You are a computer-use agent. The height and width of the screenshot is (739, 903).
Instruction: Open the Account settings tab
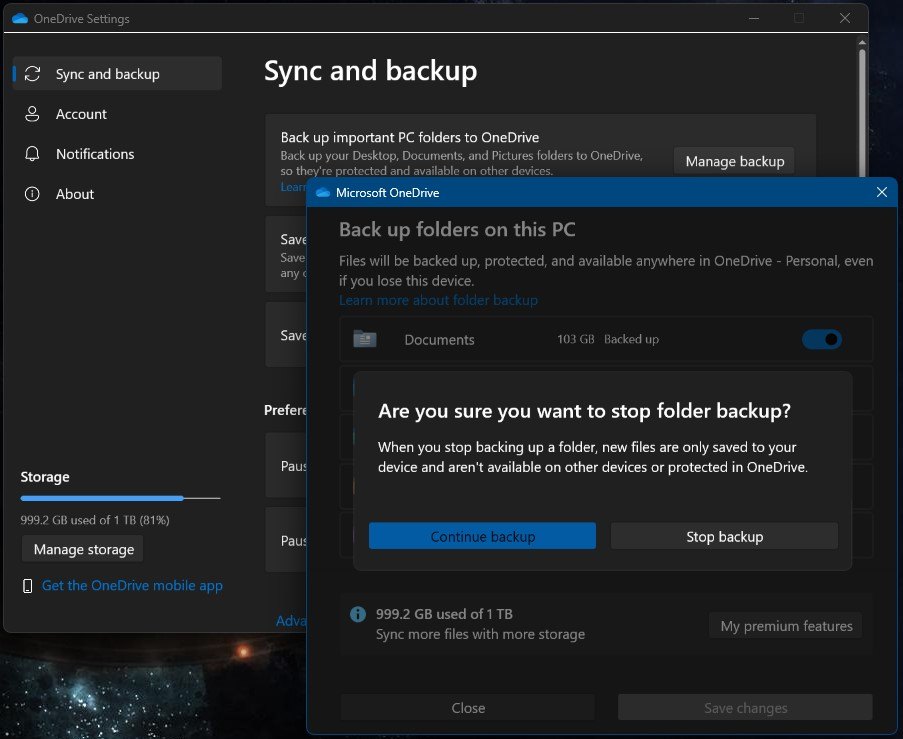81,114
